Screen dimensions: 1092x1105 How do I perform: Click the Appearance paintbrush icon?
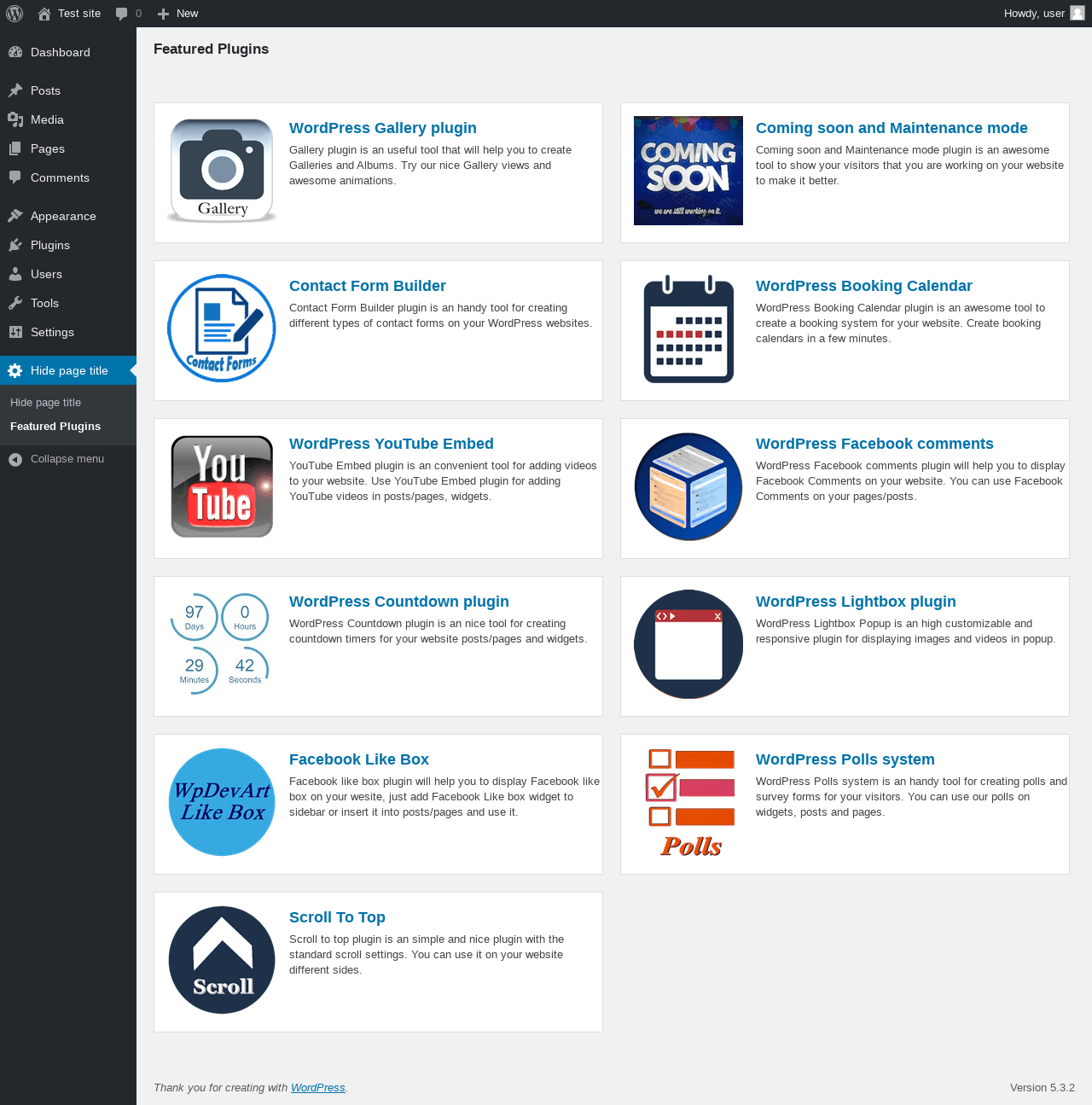pyautogui.click(x=15, y=216)
